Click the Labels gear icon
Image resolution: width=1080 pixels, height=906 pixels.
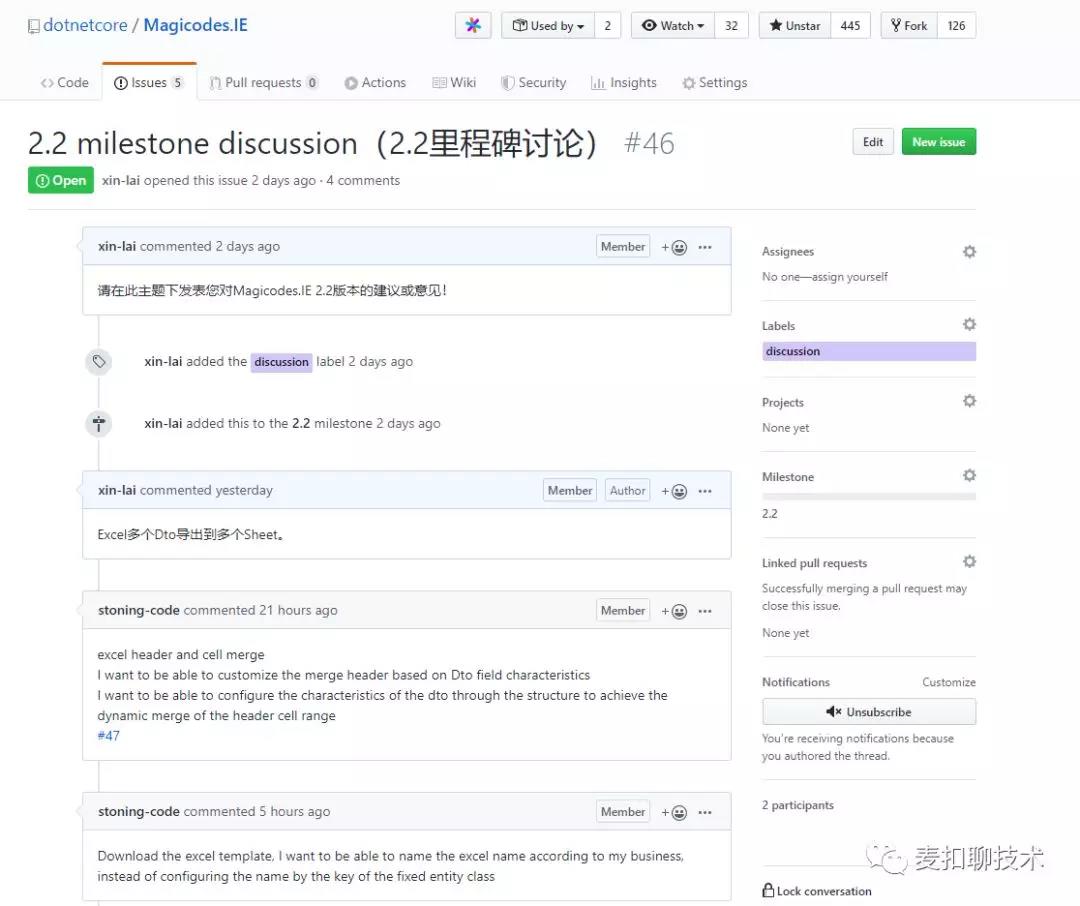(x=969, y=324)
